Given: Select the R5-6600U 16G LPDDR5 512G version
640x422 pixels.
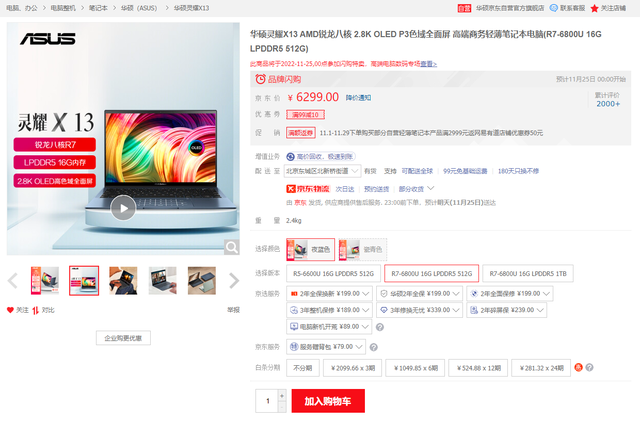Looking at the screenshot, I should (333, 273).
